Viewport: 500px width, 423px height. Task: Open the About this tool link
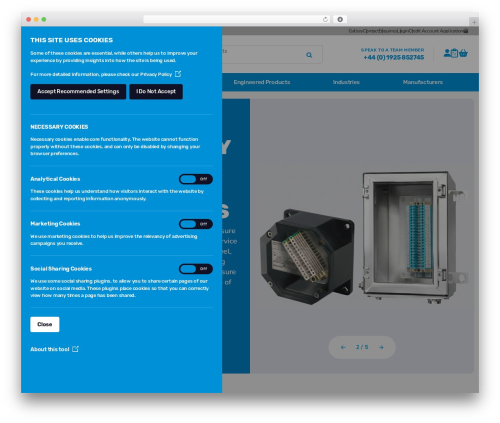coord(50,349)
